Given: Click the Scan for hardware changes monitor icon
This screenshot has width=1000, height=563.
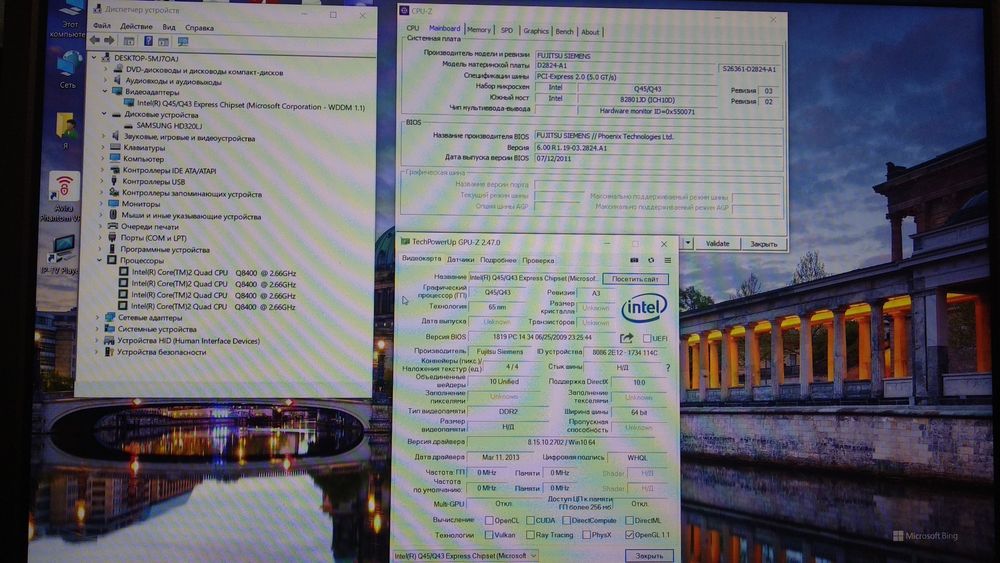Looking at the screenshot, I should [x=183, y=41].
